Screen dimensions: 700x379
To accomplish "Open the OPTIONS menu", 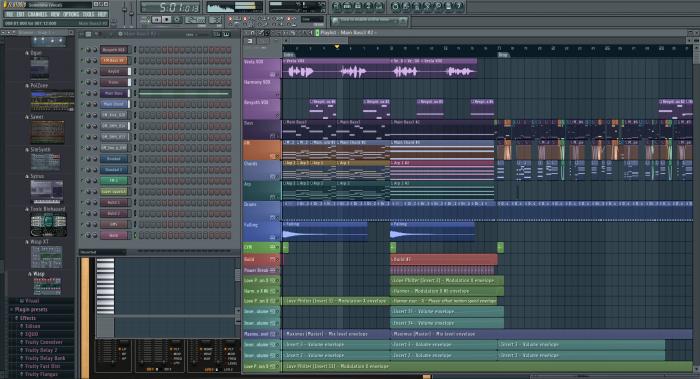I will 71,14.
